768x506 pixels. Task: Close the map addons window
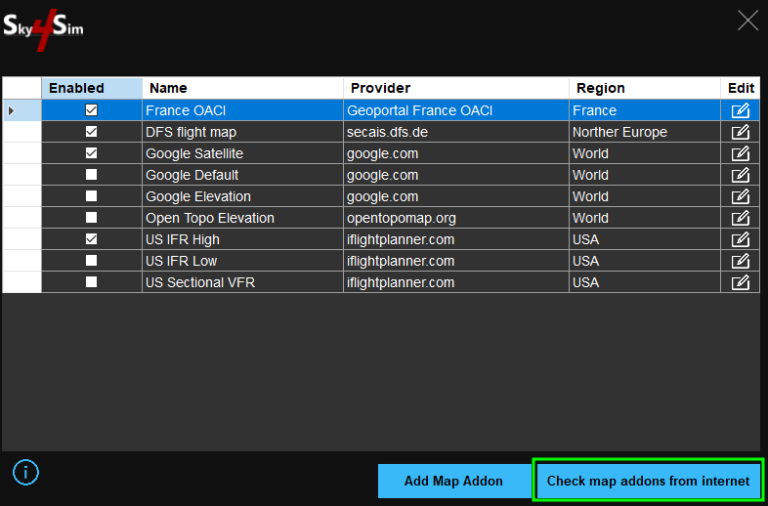(x=747, y=21)
